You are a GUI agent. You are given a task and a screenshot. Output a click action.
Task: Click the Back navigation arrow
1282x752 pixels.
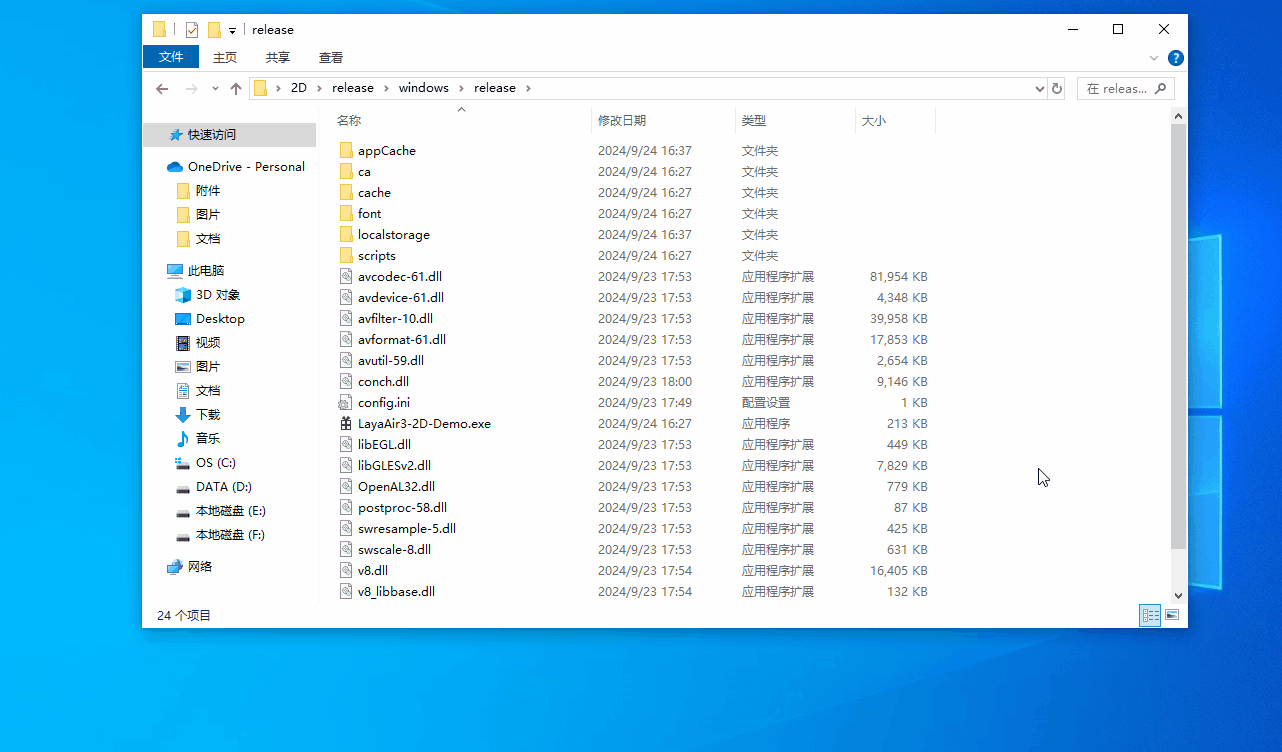click(162, 89)
